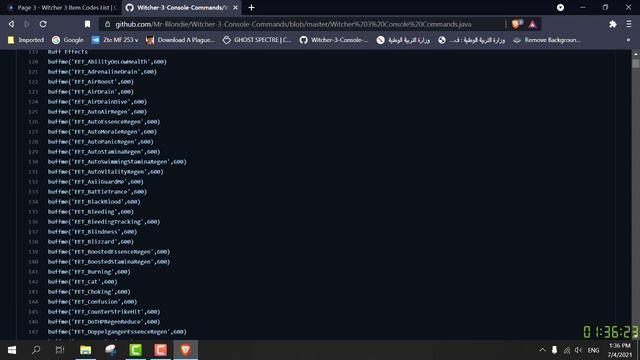The width and height of the screenshot is (640, 360).
Task: Click the EET_AirDrainDive code line
Action: (97, 102)
